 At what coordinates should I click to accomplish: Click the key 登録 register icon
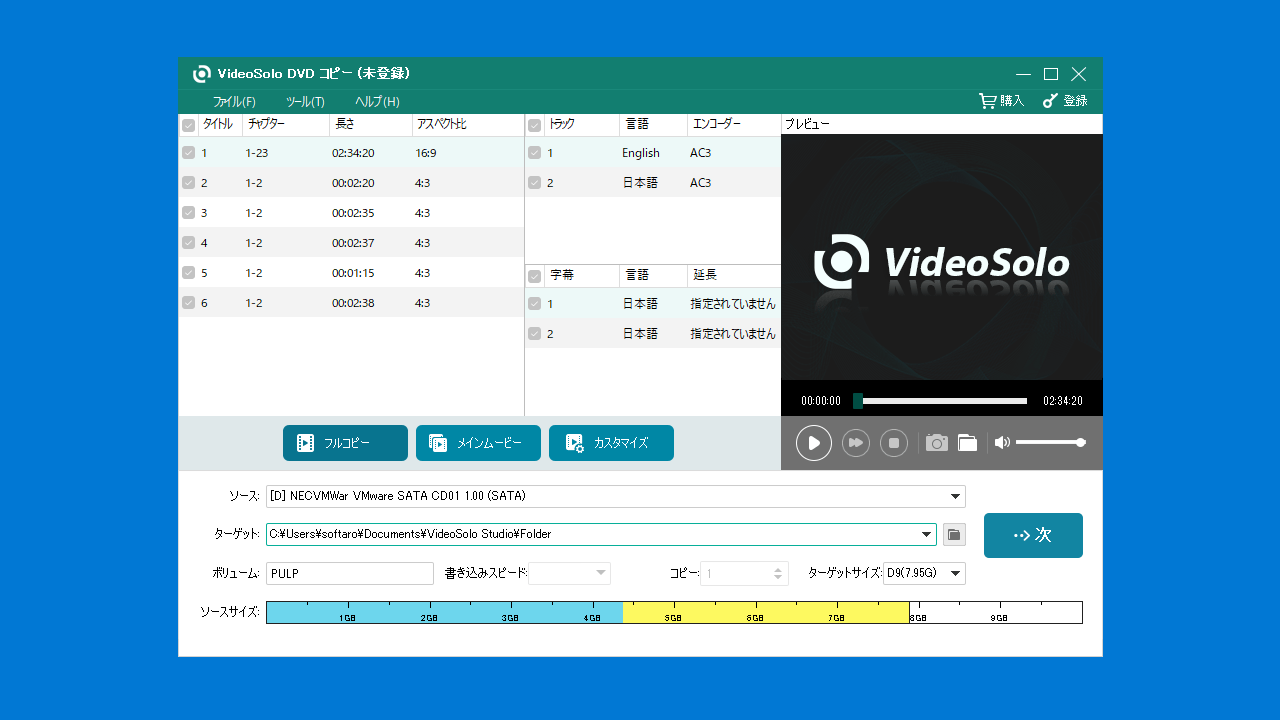[x=1050, y=101]
